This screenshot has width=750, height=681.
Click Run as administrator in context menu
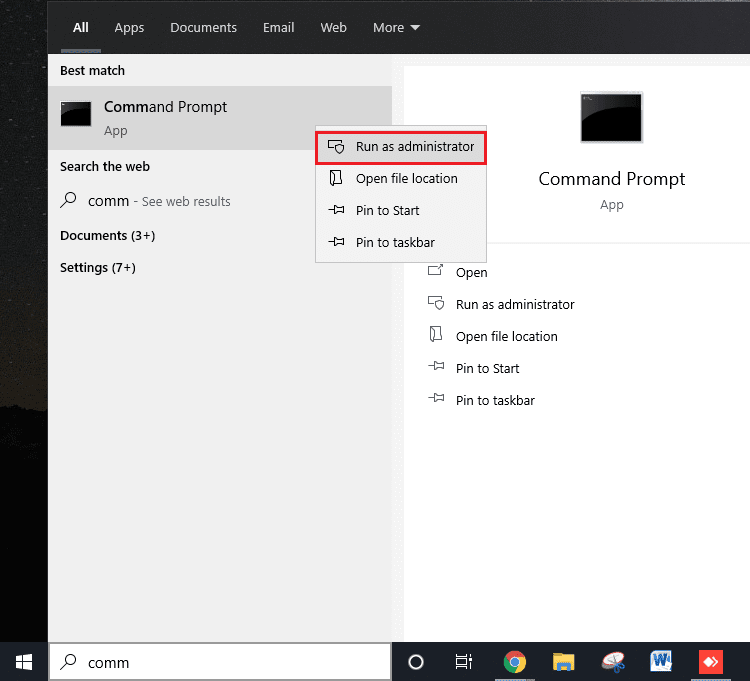(x=401, y=147)
